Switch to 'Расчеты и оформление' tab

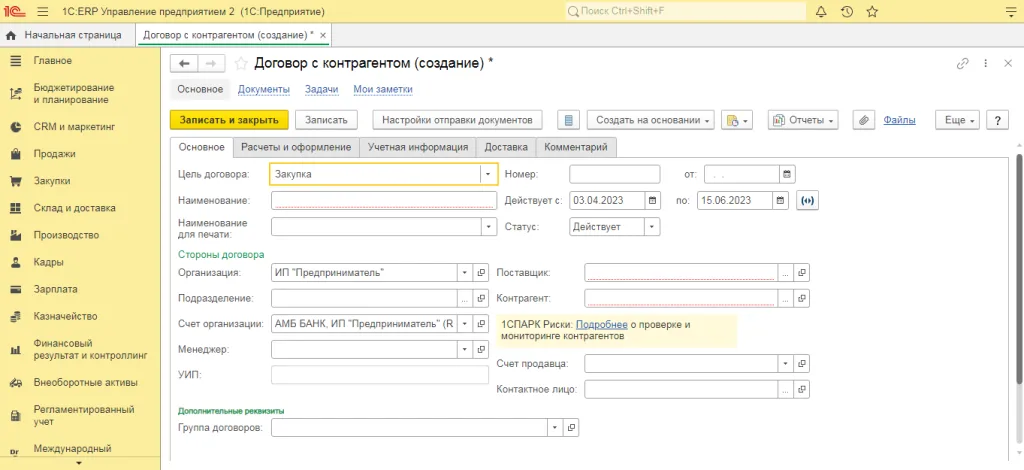(x=296, y=147)
